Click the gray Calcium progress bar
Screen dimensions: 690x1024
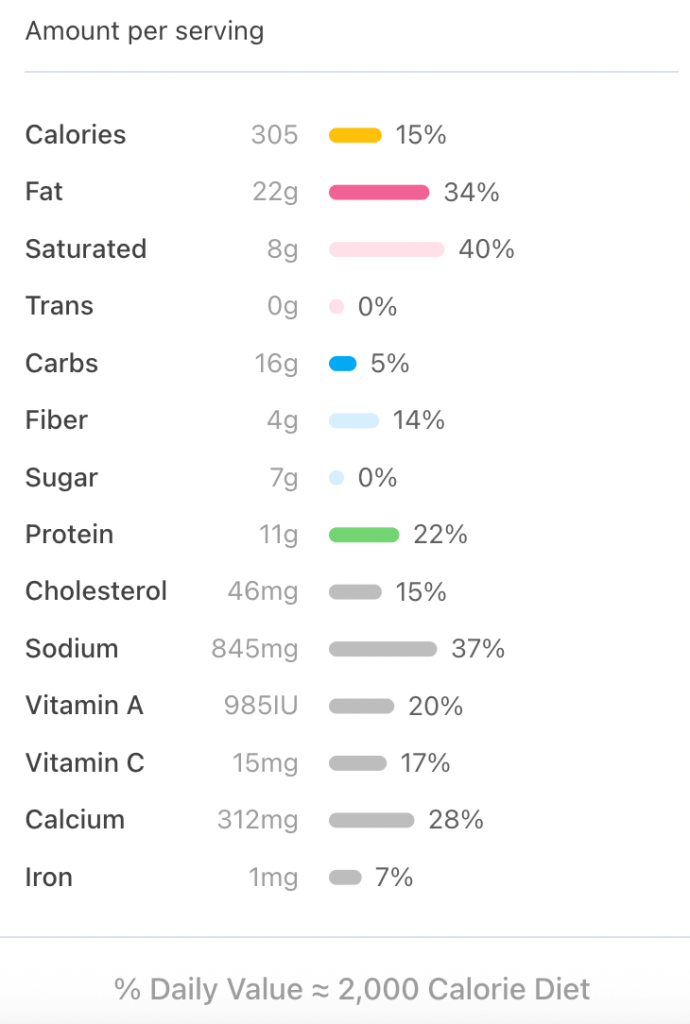coord(371,820)
